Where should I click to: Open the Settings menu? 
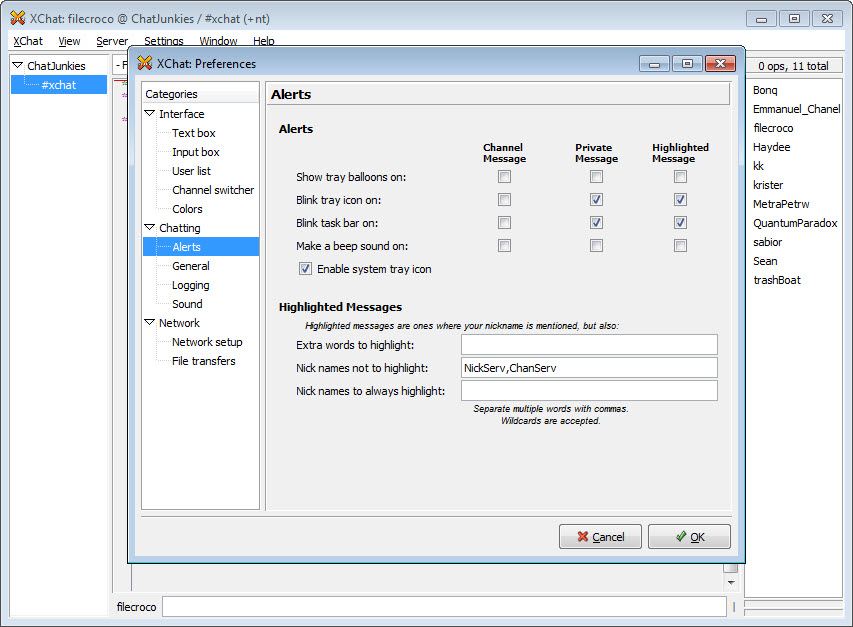point(164,41)
